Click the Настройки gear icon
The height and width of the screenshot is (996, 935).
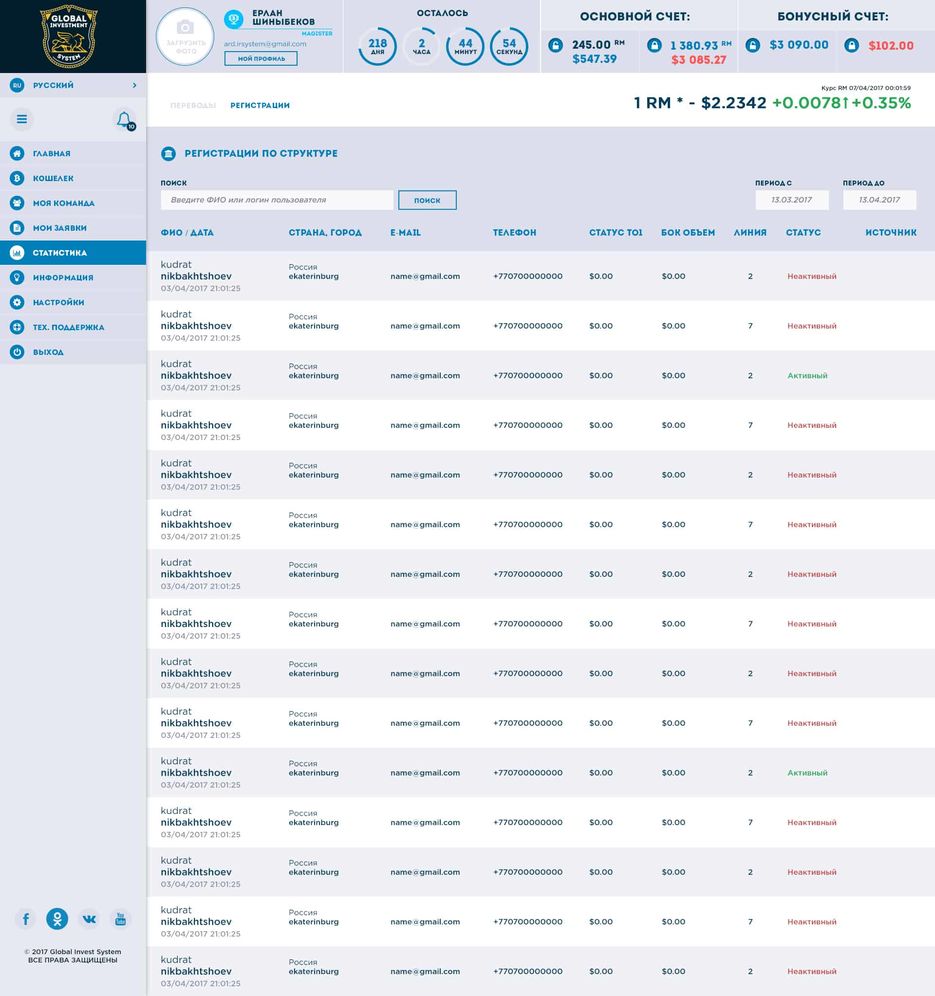[x=17, y=302]
